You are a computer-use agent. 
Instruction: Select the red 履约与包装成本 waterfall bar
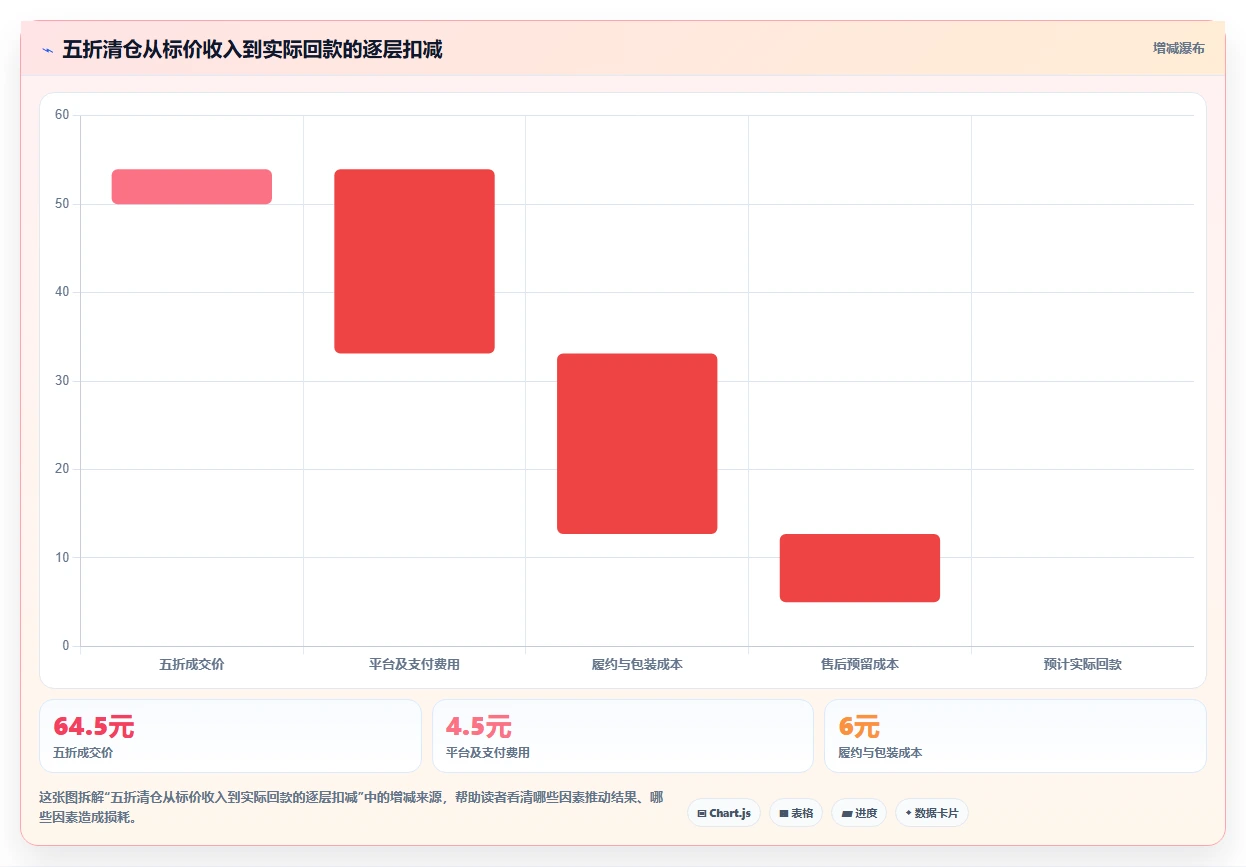pos(637,443)
